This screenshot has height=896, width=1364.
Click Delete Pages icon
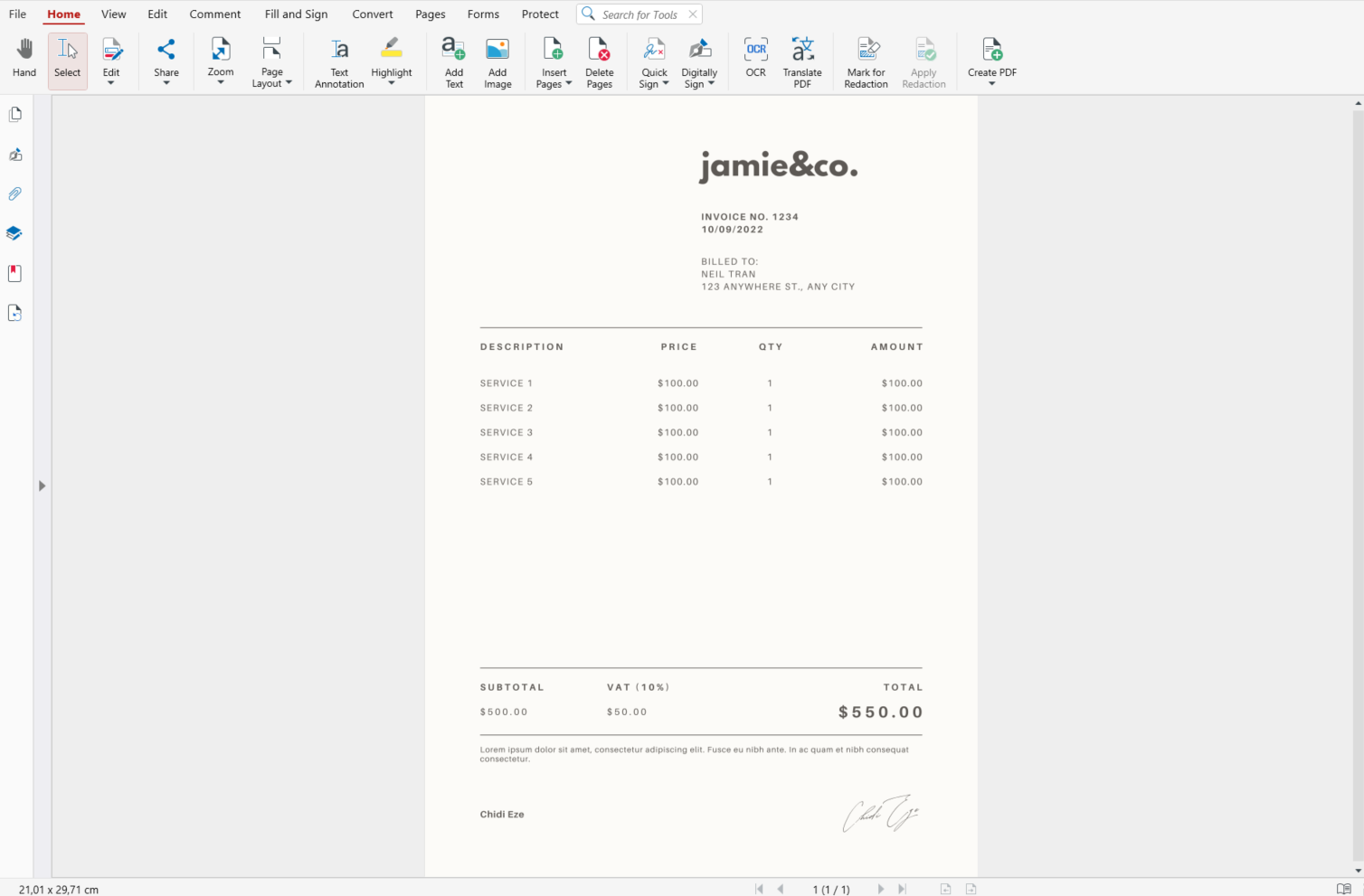pos(599,49)
